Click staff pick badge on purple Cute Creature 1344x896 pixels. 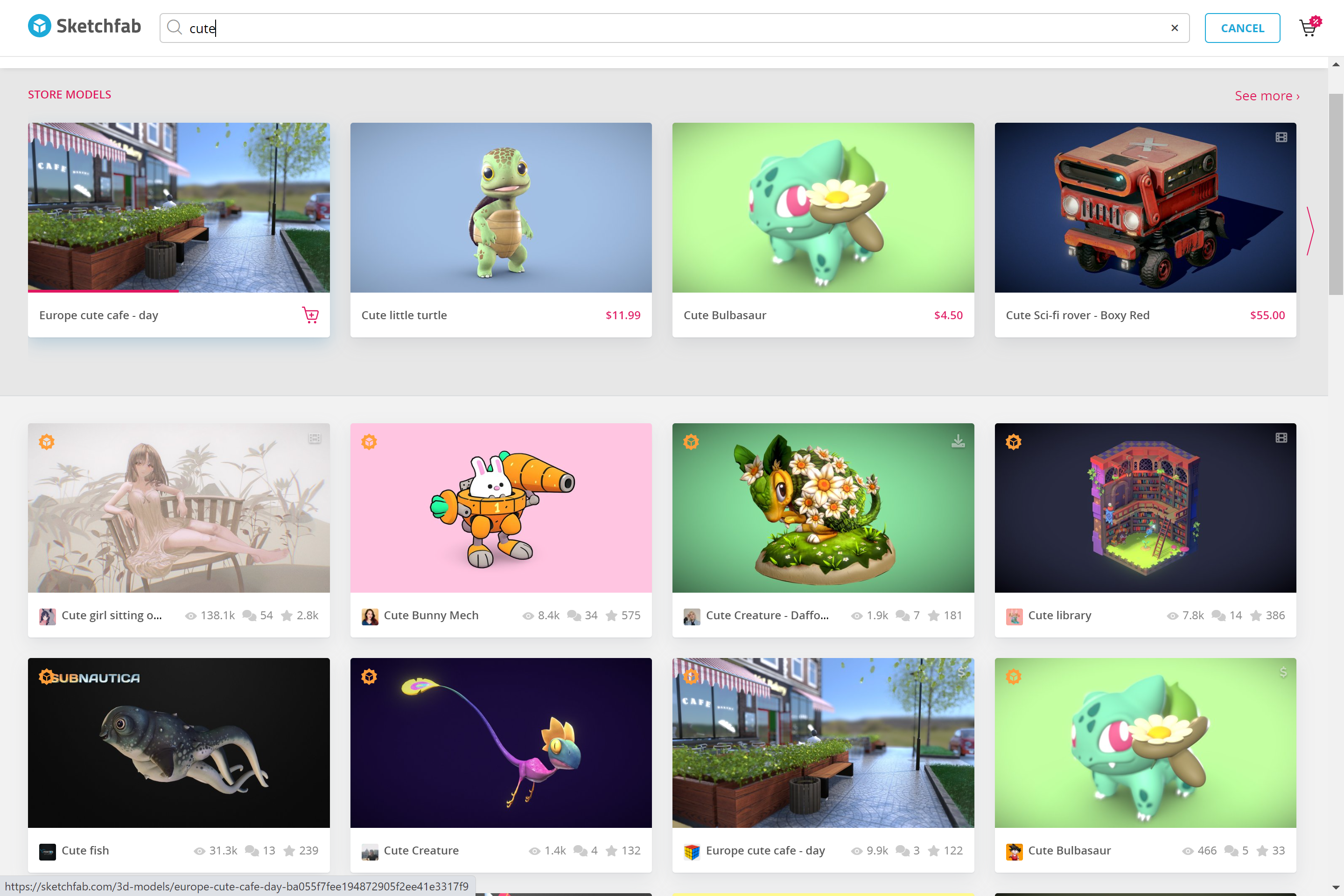pyautogui.click(x=369, y=677)
